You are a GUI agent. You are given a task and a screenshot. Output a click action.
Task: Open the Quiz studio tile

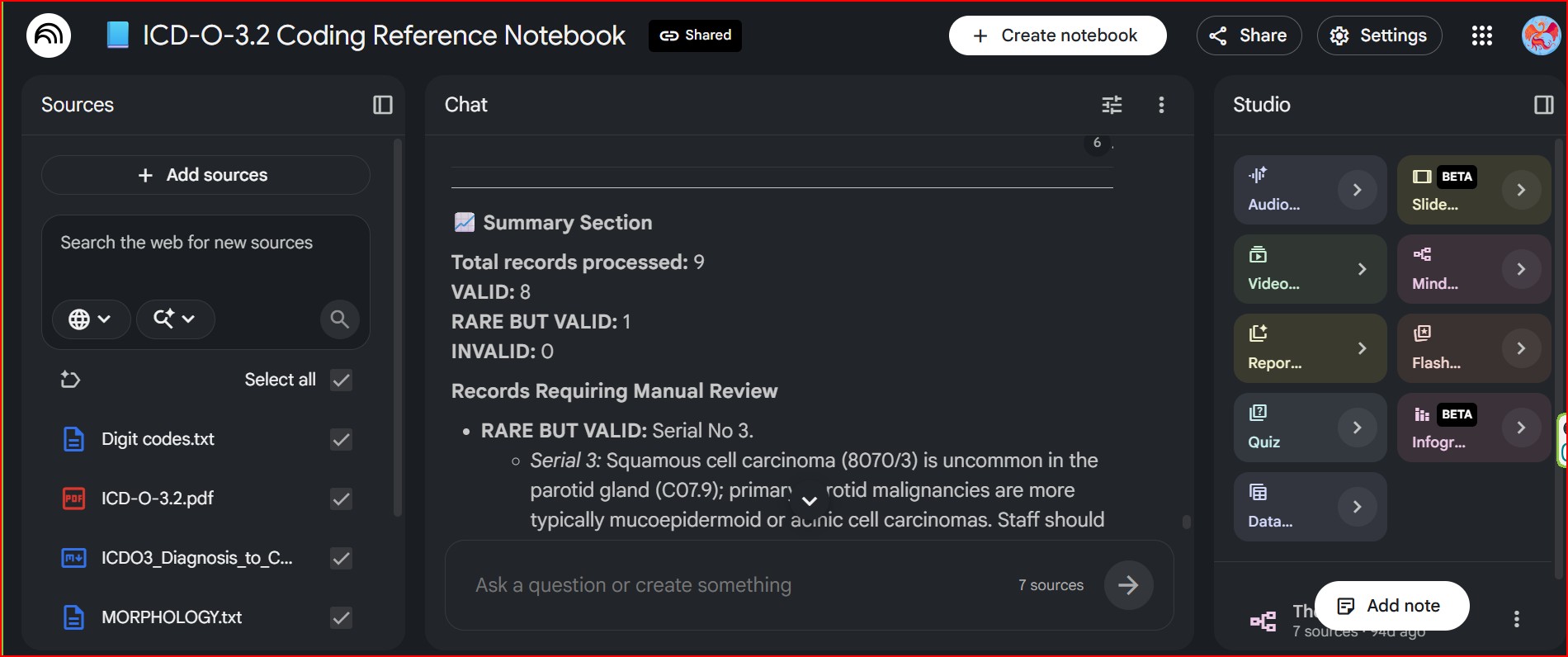[x=1310, y=428]
